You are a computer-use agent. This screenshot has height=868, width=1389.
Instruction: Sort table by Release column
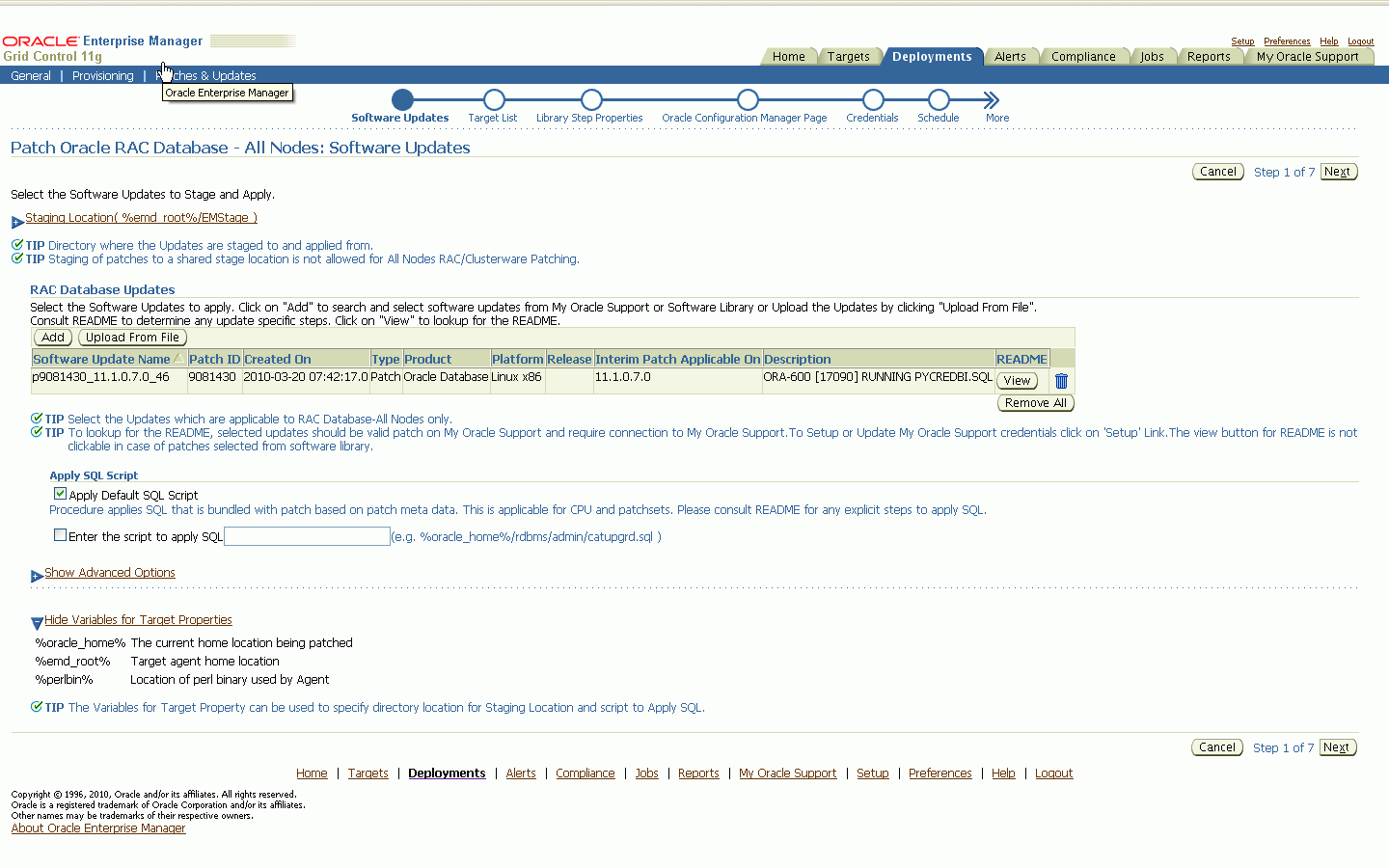569,359
